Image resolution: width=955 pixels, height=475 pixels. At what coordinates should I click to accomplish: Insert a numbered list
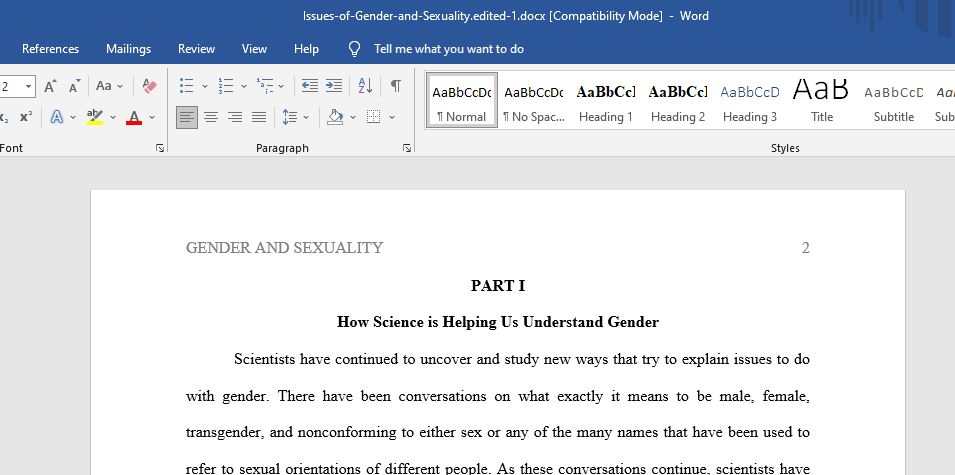coord(226,86)
